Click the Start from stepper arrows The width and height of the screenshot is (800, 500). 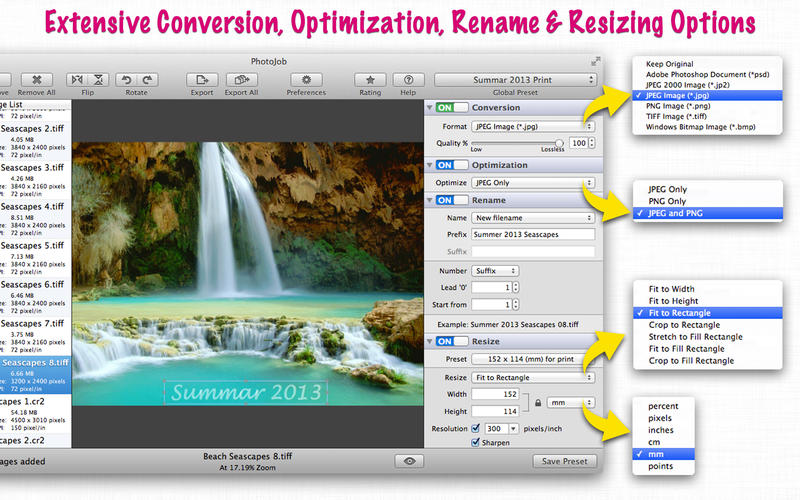point(516,305)
